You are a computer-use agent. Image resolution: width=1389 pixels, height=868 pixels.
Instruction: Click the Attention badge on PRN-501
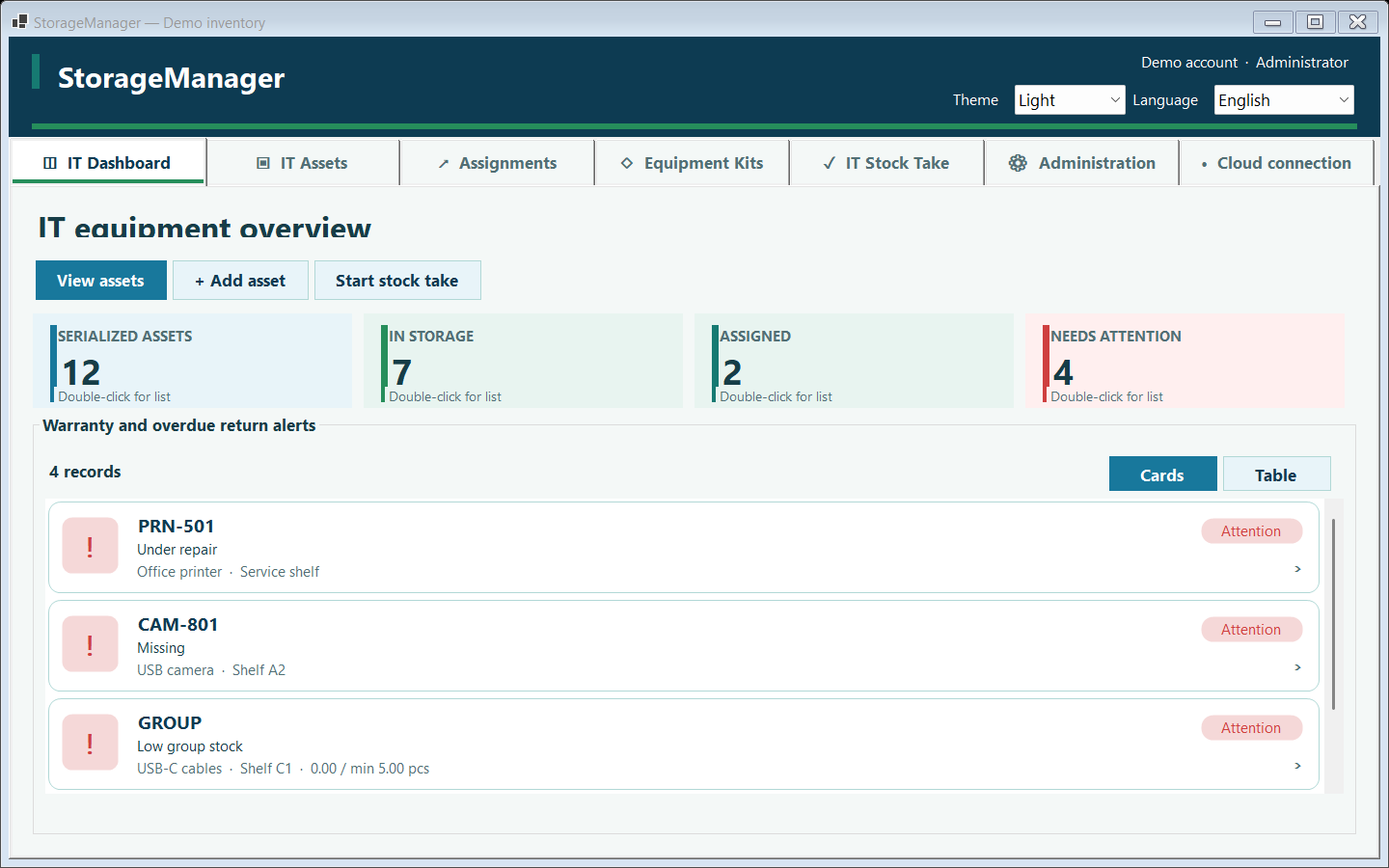(x=1252, y=531)
